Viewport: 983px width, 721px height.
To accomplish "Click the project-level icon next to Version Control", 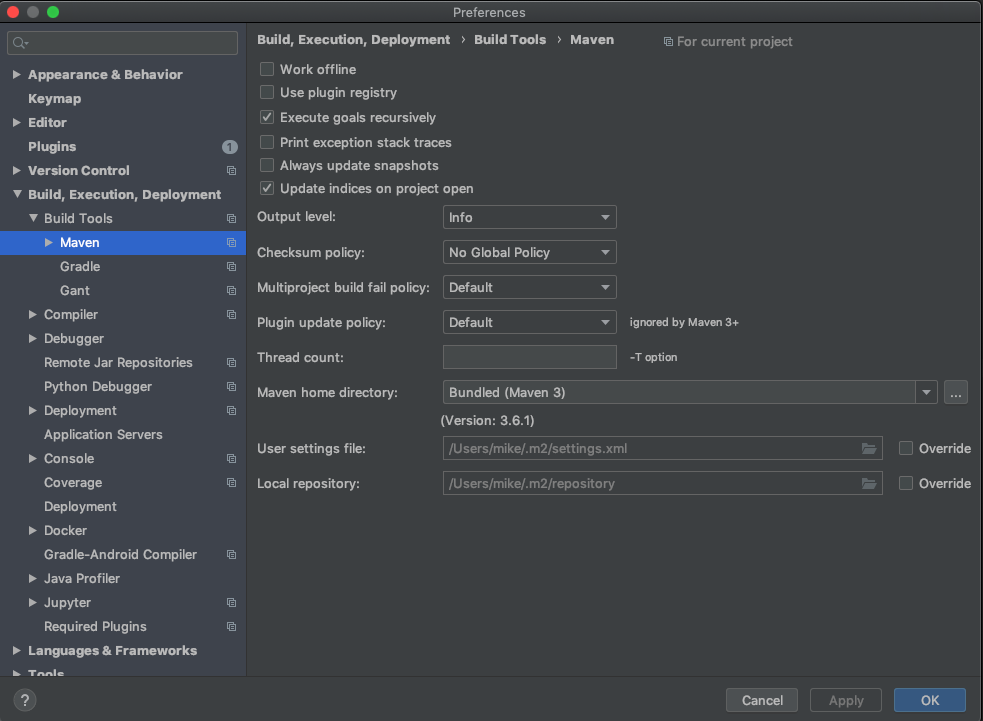I will pos(231,171).
